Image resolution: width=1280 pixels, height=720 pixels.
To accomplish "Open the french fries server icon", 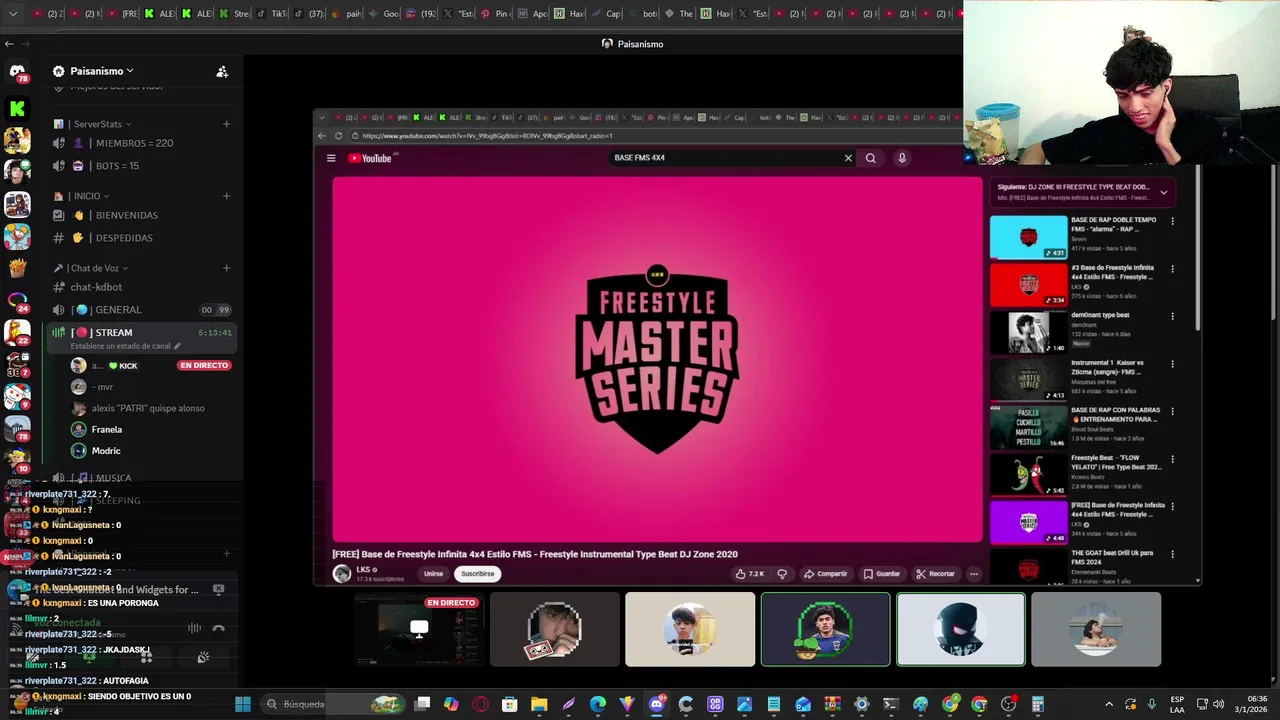I will (x=17, y=268).
